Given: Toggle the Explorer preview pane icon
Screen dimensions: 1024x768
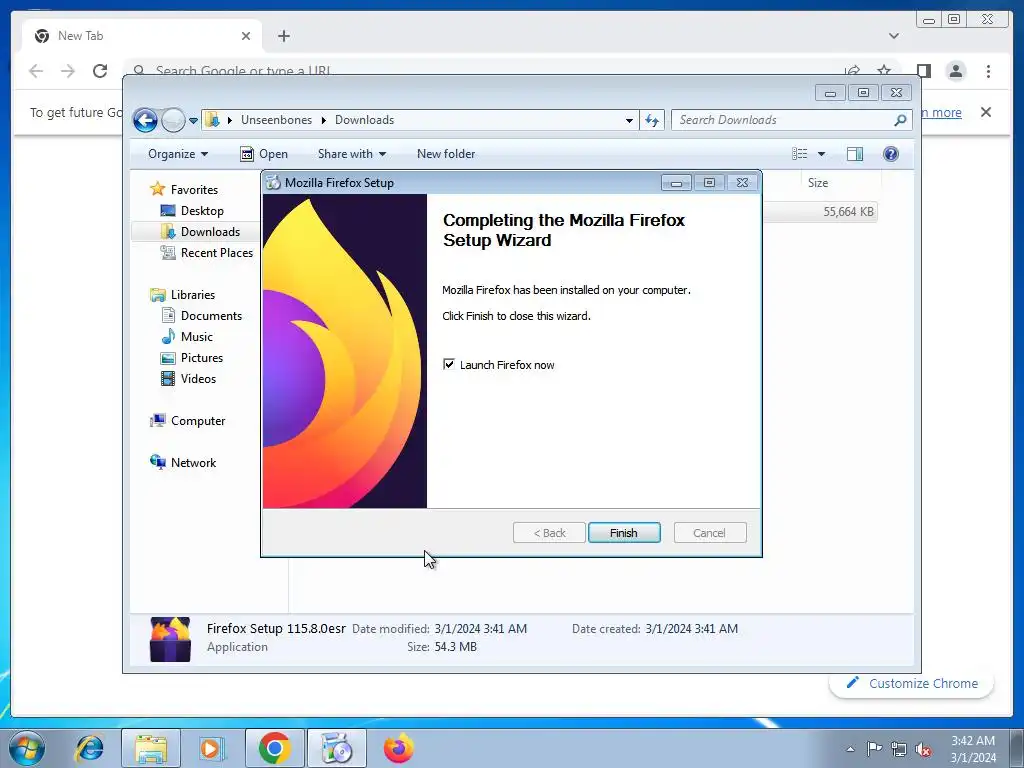Looking at the screenshot, I should click(x=855, y=154).
